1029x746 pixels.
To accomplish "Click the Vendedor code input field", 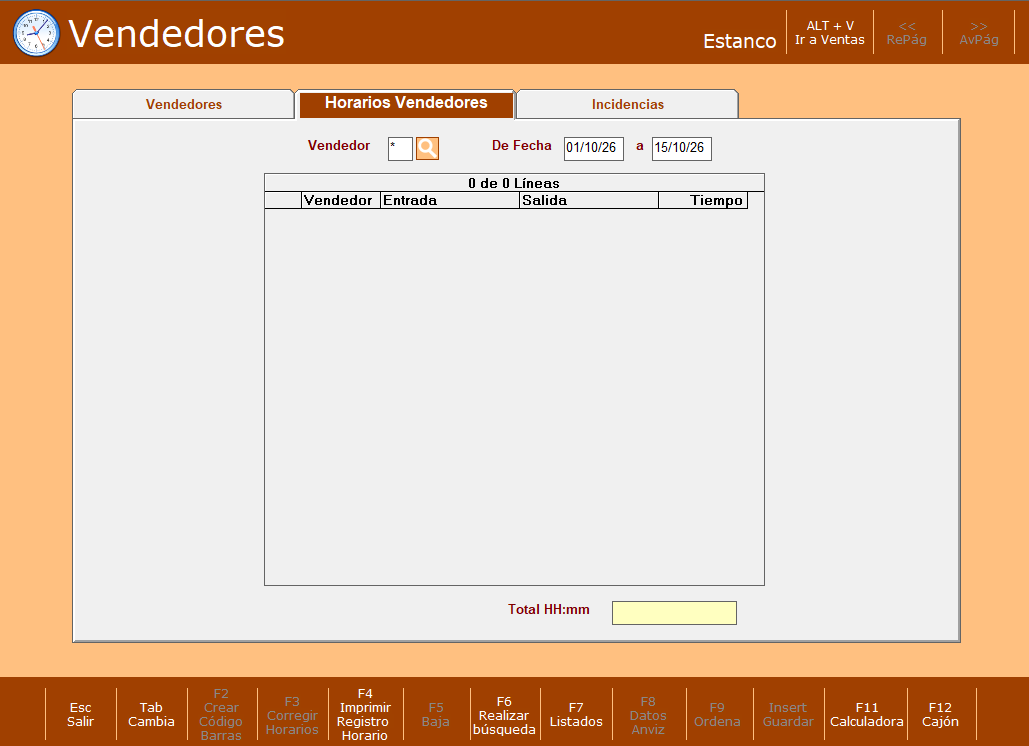I will tap(400, 148).
